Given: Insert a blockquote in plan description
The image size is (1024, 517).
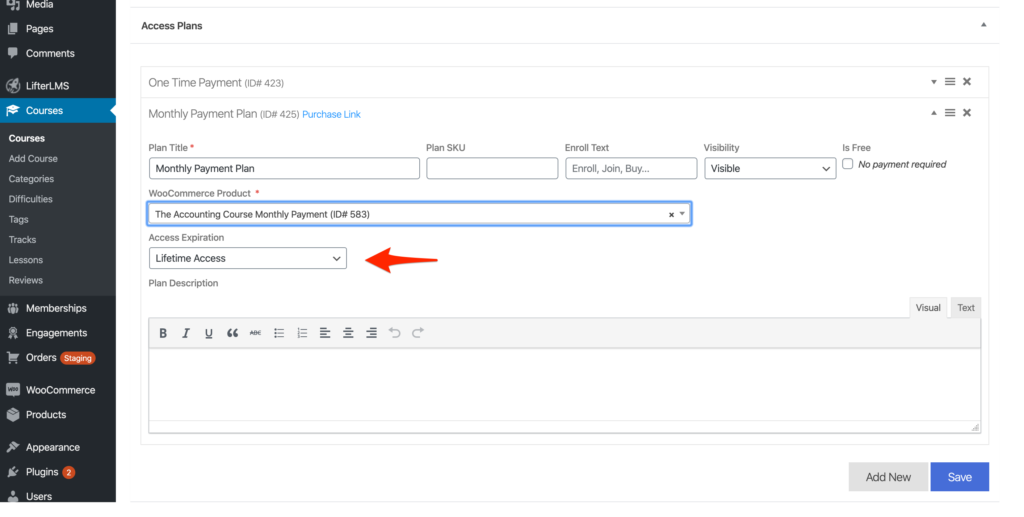Looking at the screenshot, I should [232, 333].
